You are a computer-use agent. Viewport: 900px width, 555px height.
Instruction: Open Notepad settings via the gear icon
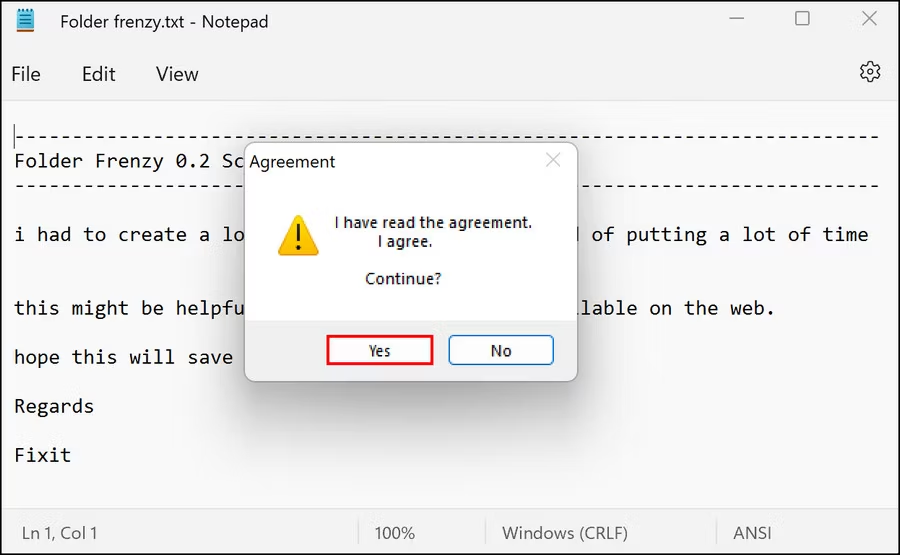pos(870,72)
